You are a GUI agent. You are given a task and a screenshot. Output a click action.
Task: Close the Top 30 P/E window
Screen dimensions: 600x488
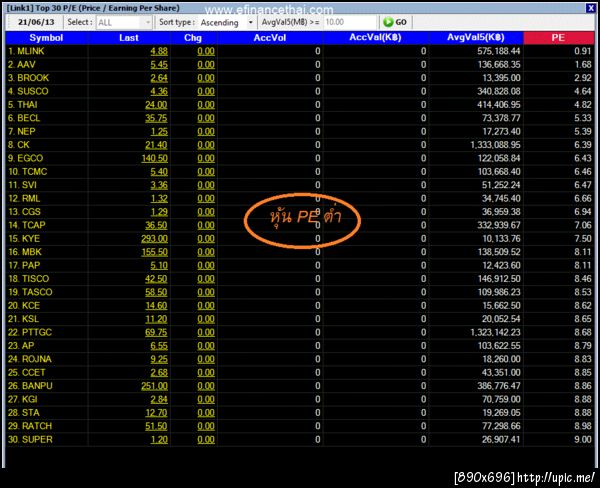[591, 8]
